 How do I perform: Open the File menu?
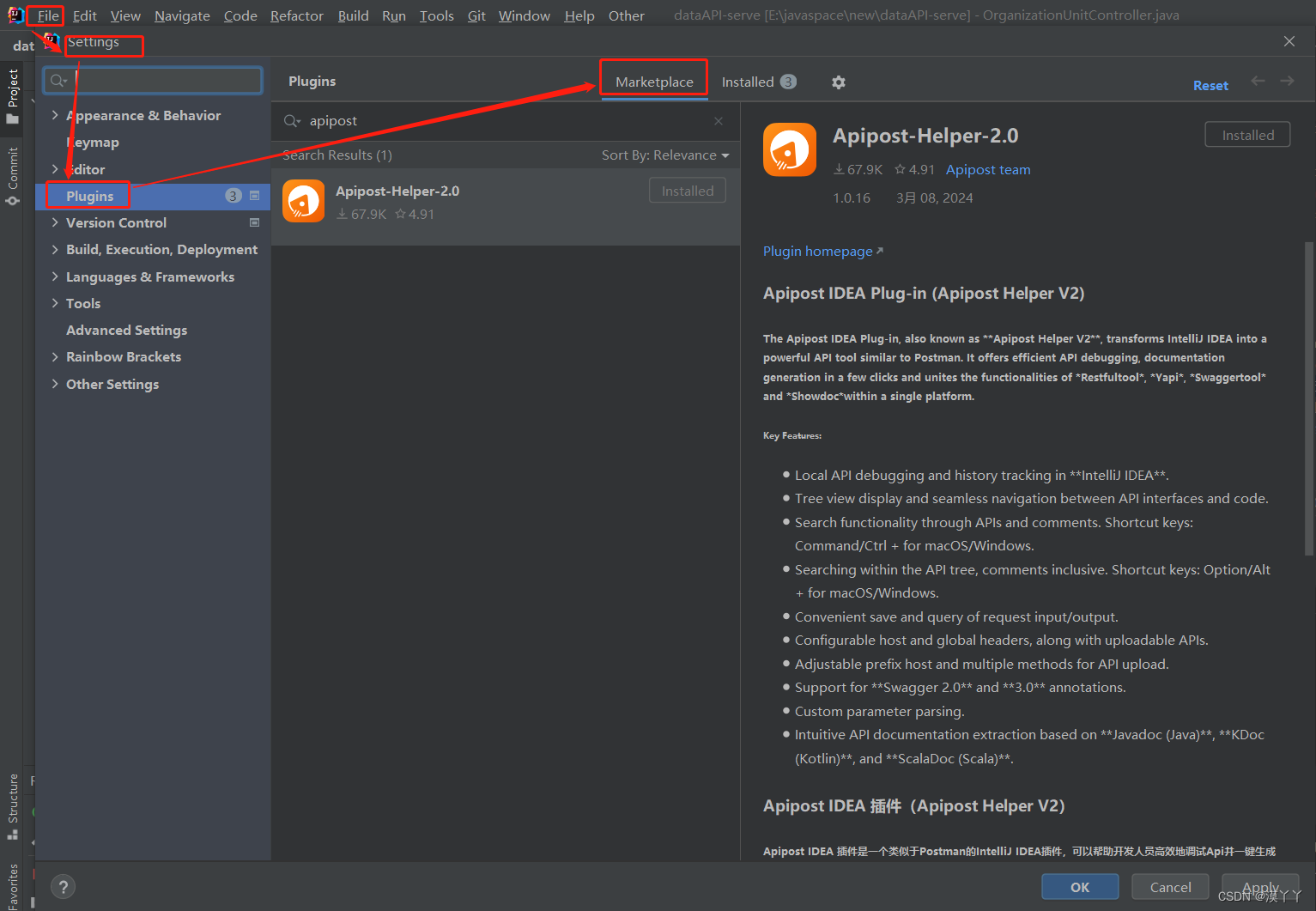48,15
